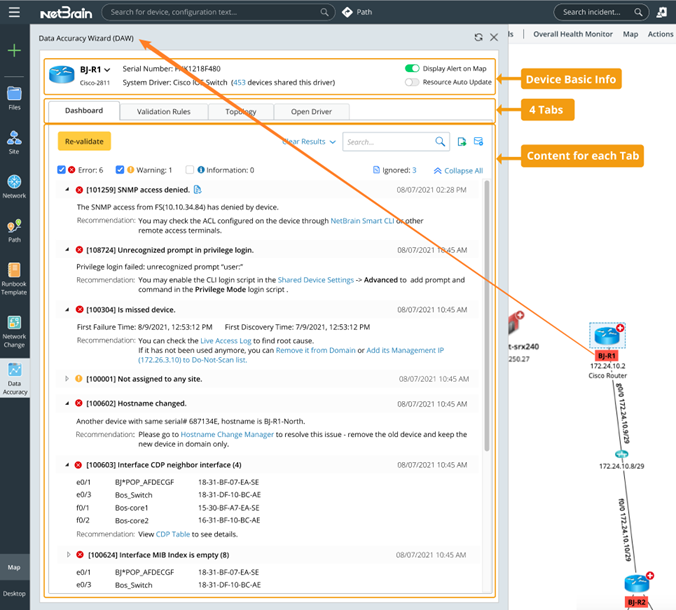Click the Re-validate button

click(x=84, y=141)
